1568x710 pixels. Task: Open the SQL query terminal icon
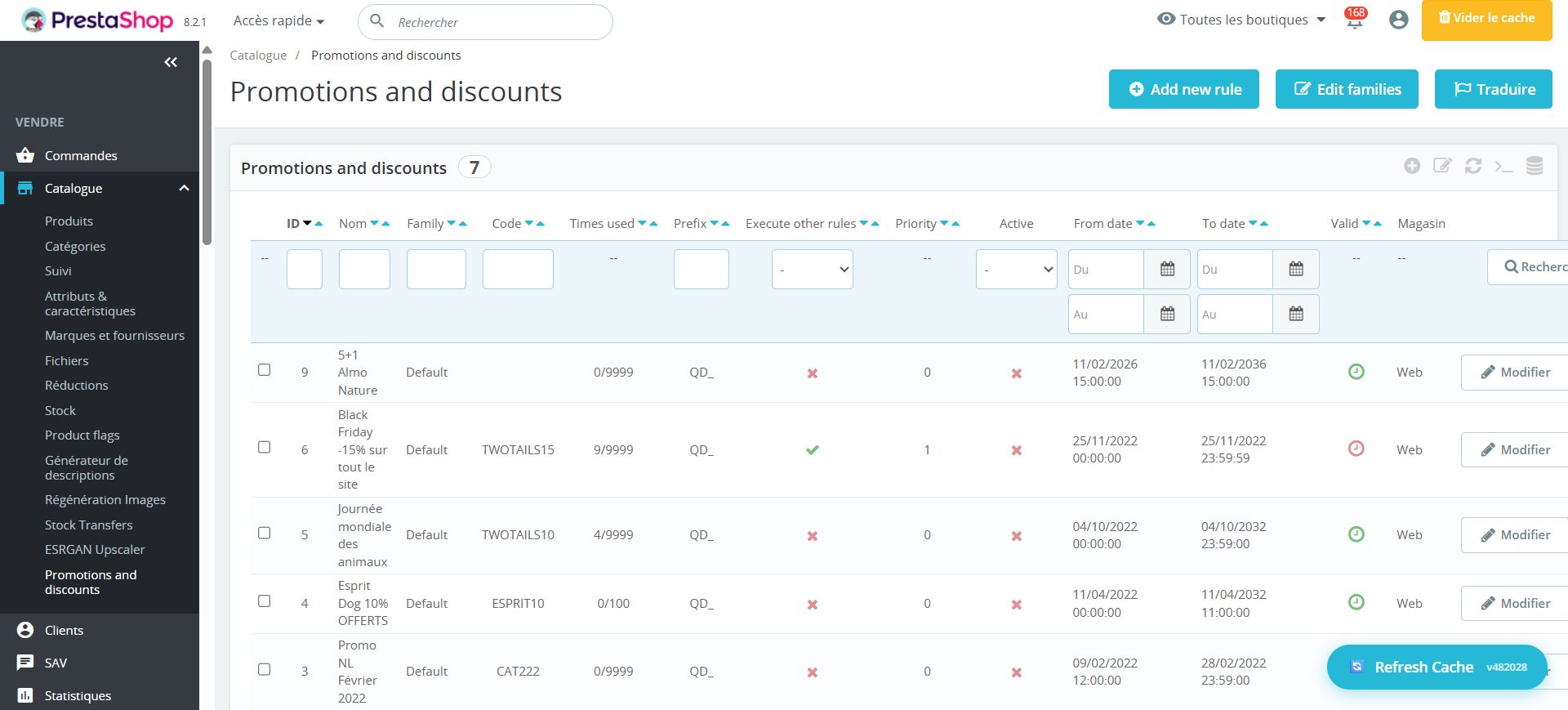1503,166
